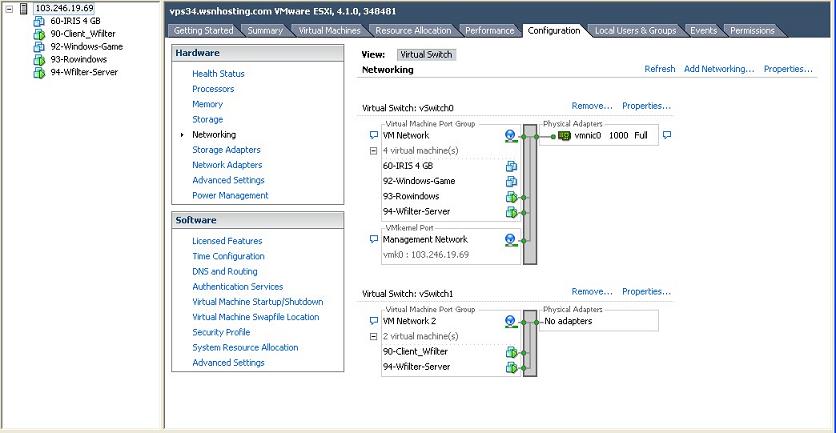
Task: Select Networking in Hardware panel
Action: tap(214, 134)
